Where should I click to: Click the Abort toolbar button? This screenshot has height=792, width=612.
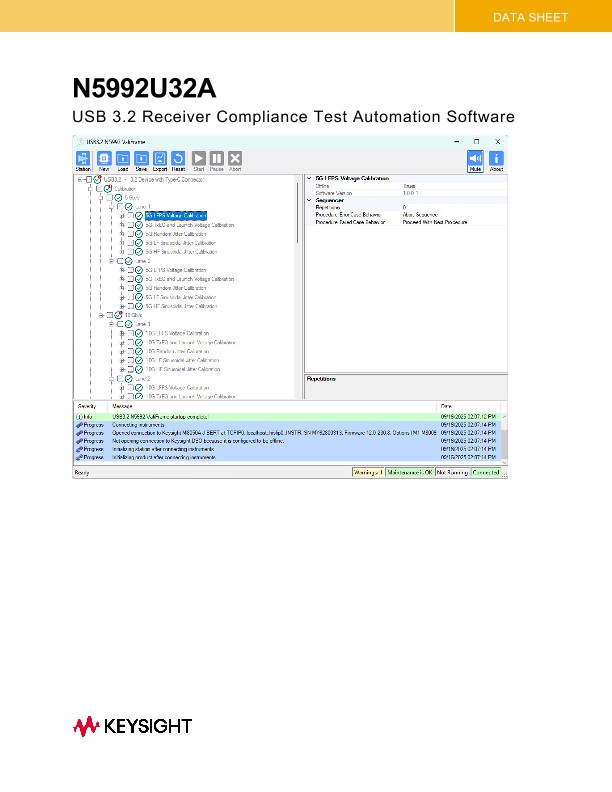[235, 161]
